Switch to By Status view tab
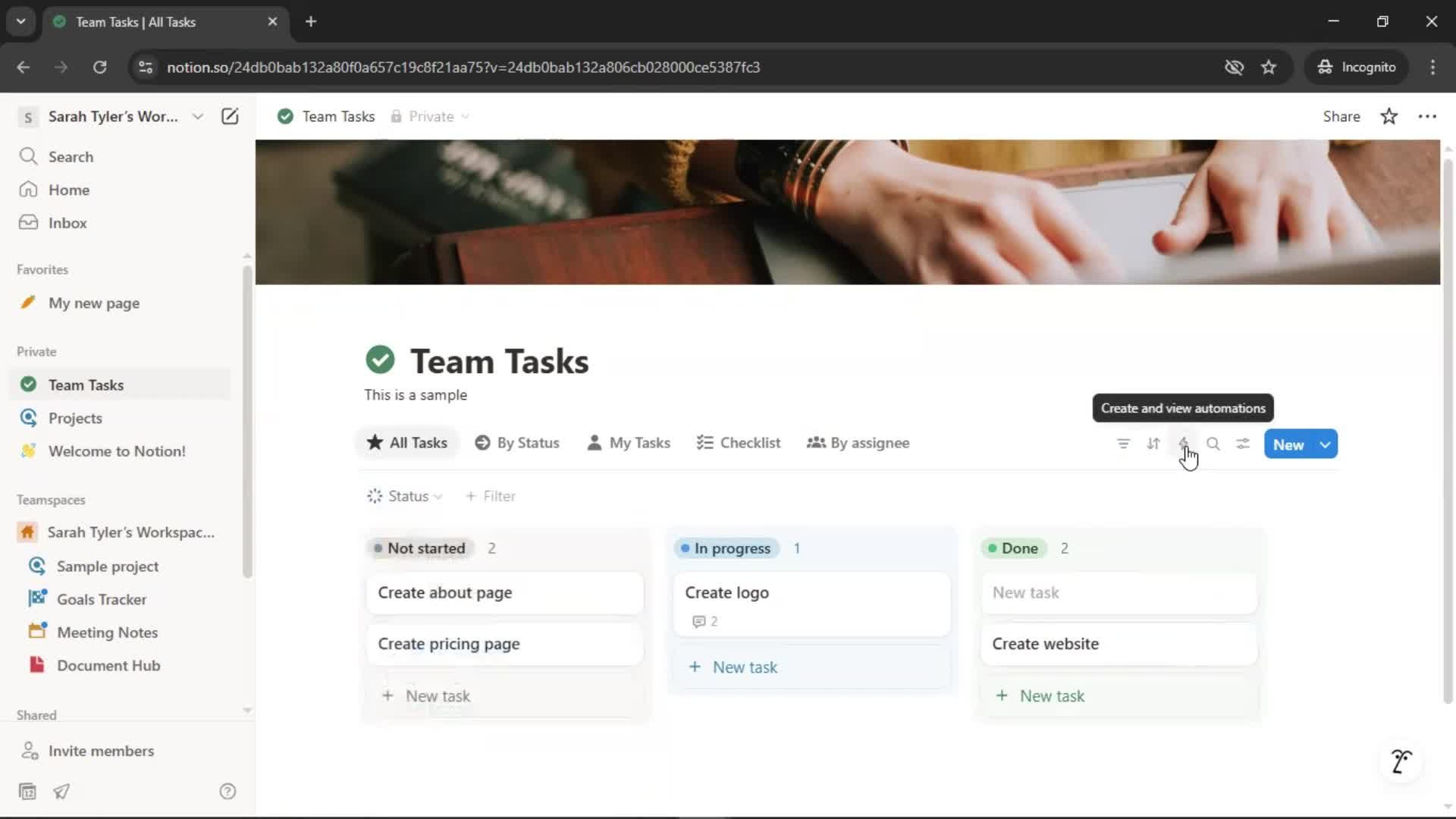1456x819 pixels. pos(517,443)
